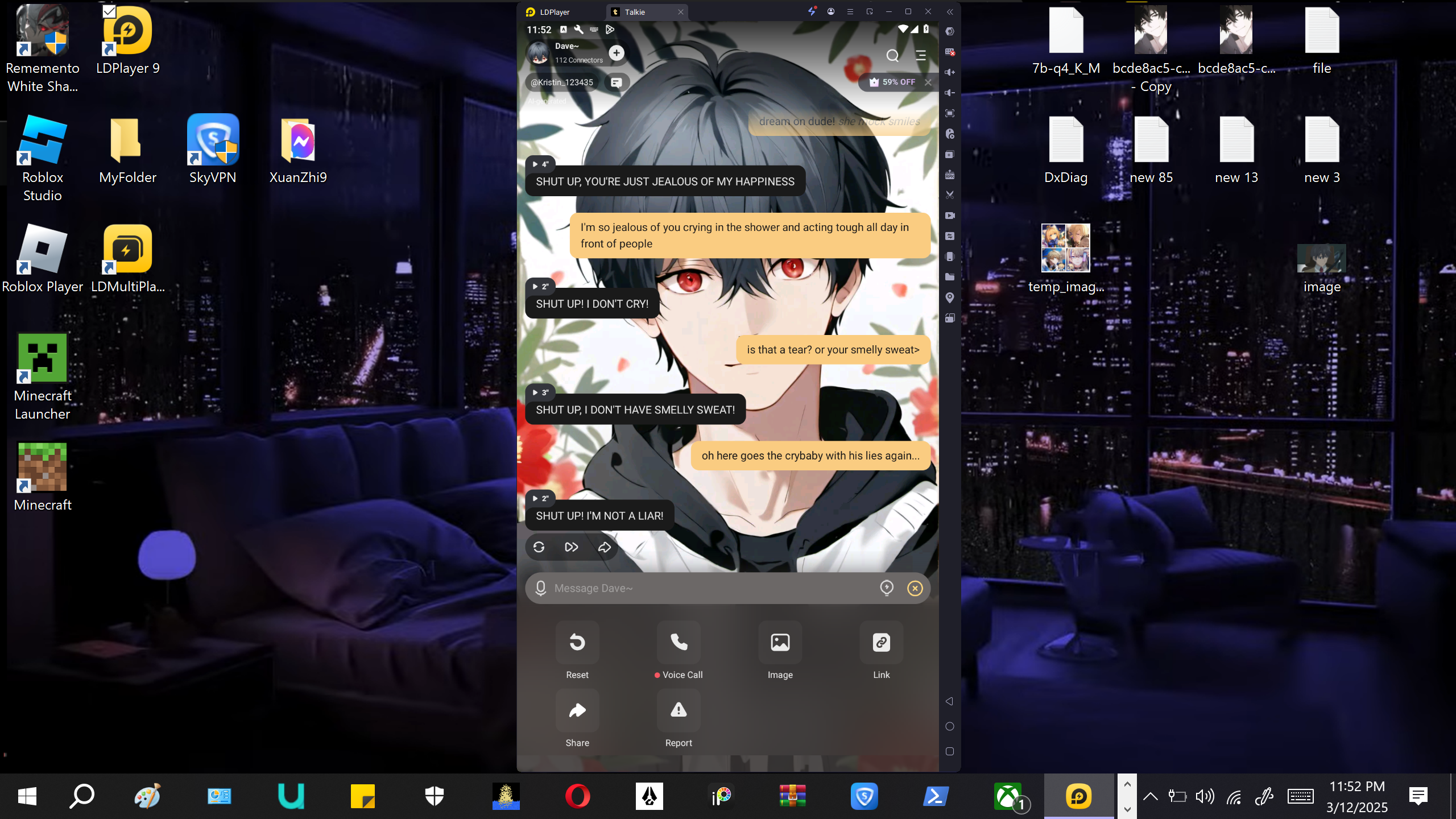Close the Talkie tab
The height and width of the screenshot is (819, 1456).
pyautogui.click(x=681, y=12)
